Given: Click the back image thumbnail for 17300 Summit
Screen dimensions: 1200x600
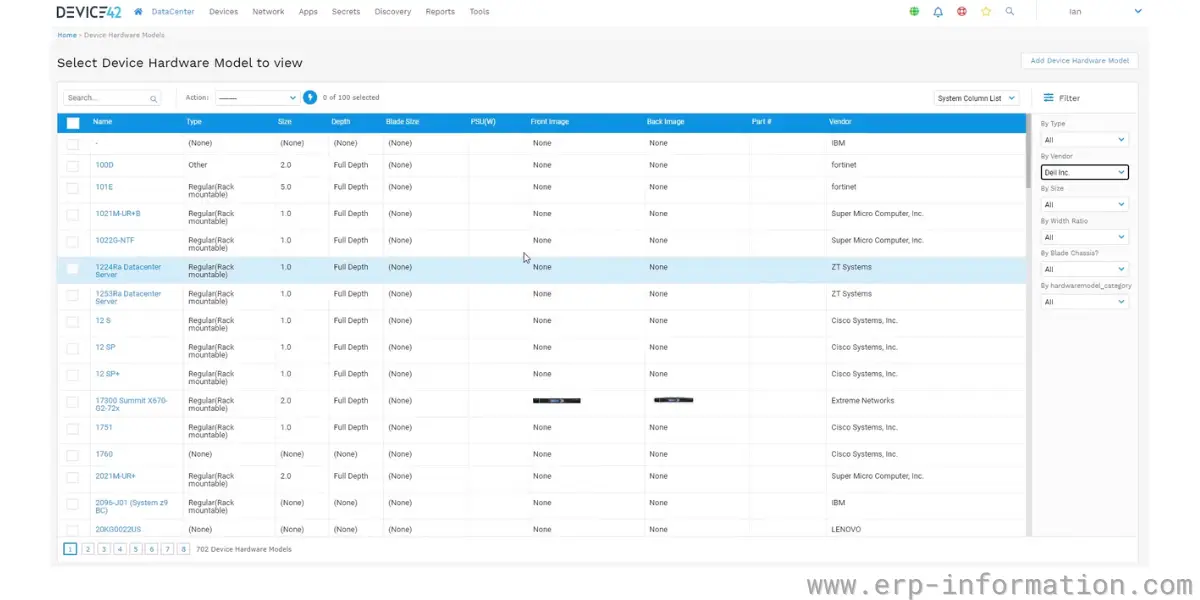Looking at the screenshot, I should tap(673, 400).
